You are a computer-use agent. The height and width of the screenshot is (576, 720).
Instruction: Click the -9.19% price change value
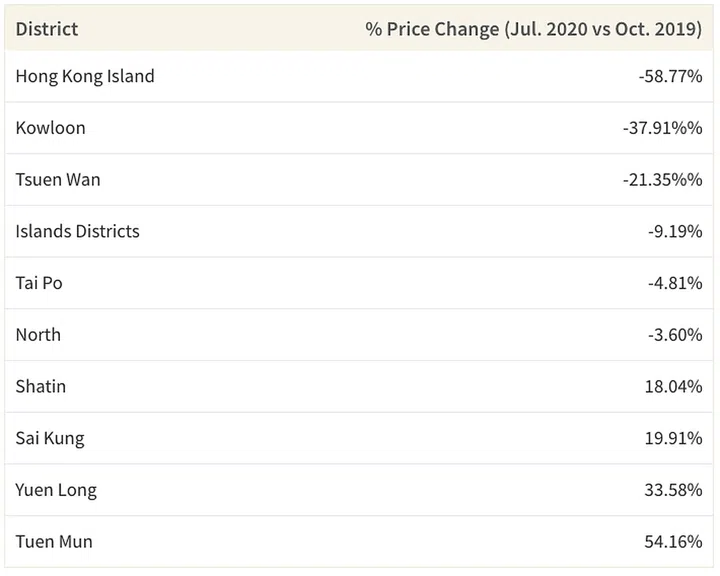click(x=675, y=231)
